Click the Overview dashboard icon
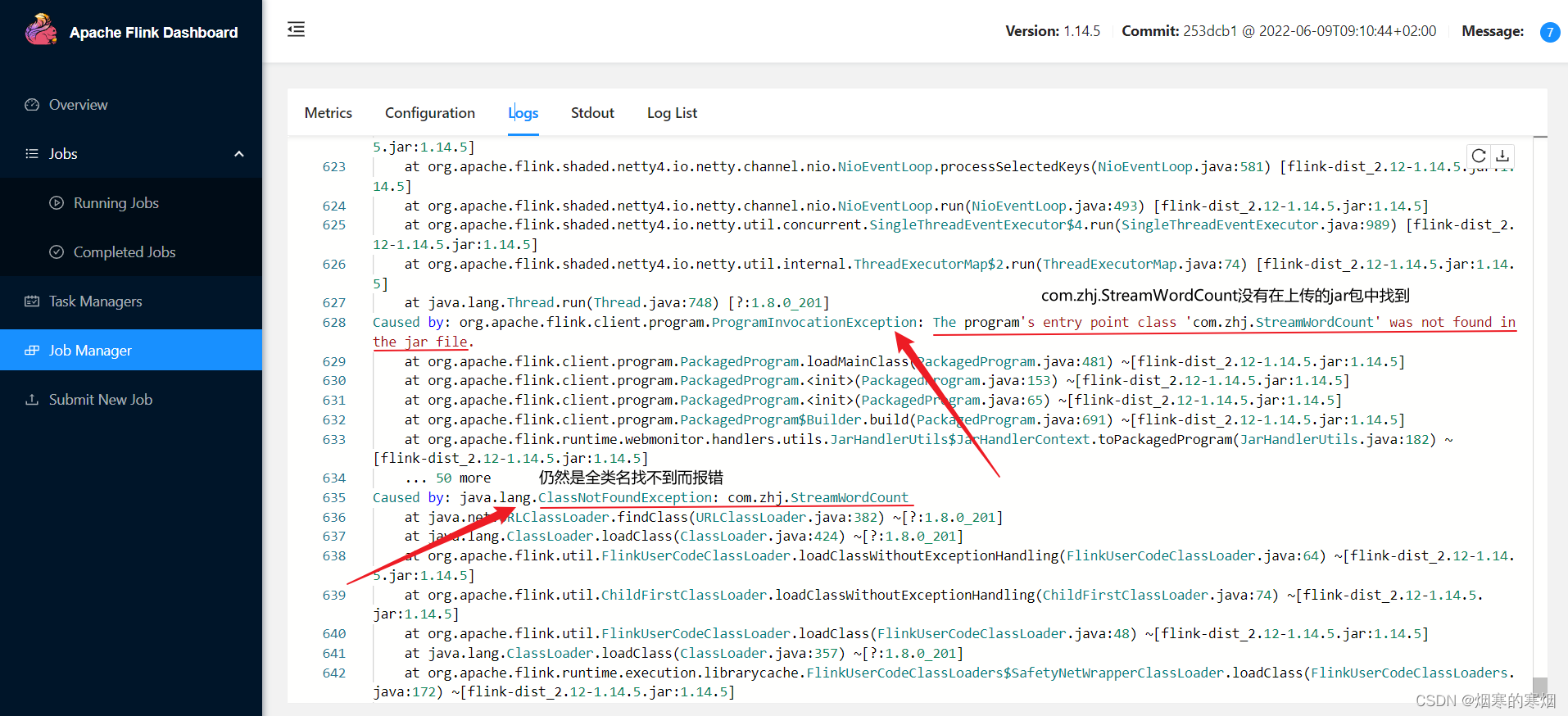The image size is (1568, 716). pos(32,105)
